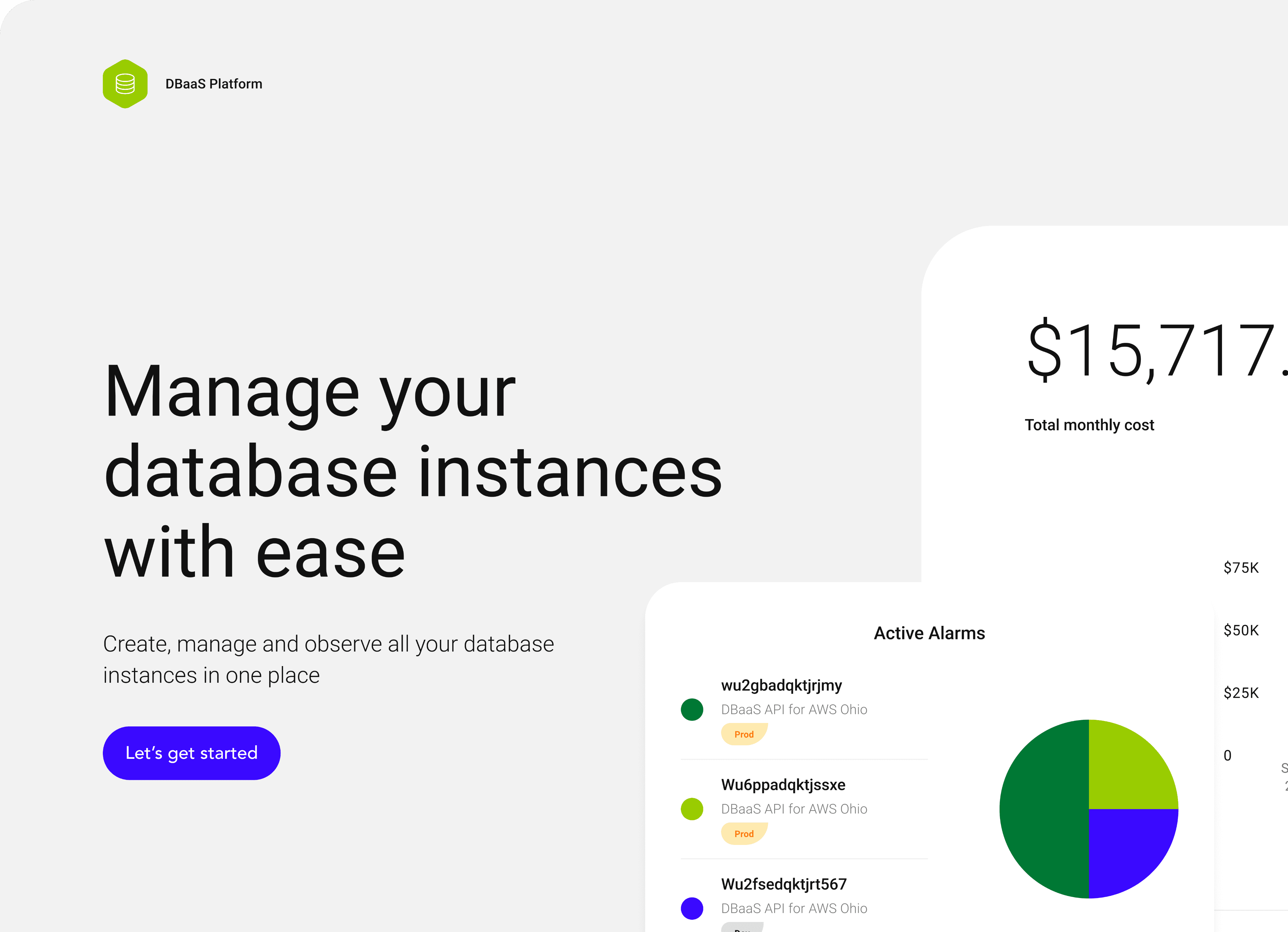Click the green hexagon database logo
This screenshot has width=1288, height=932.
point(125,84)
